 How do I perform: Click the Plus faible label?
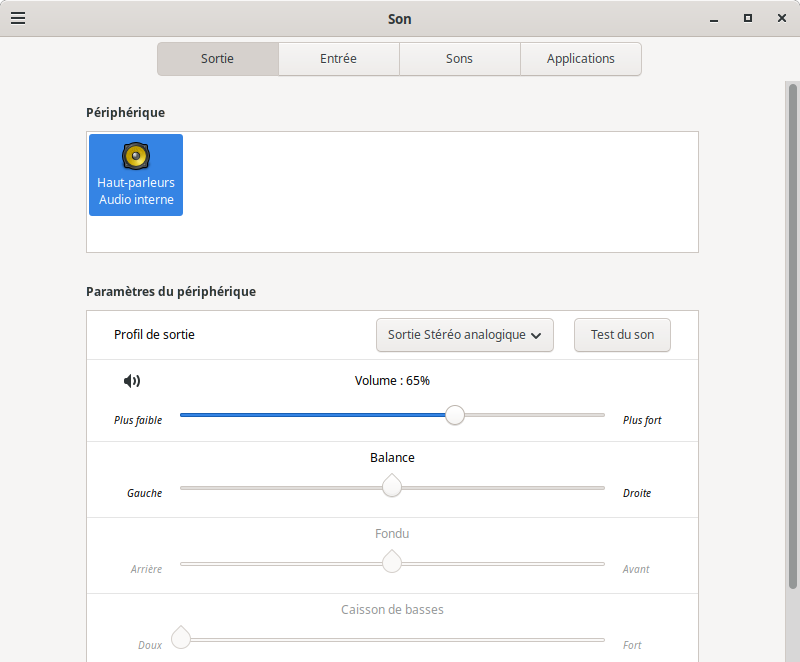pyautogui.click(x=138, y=420)
